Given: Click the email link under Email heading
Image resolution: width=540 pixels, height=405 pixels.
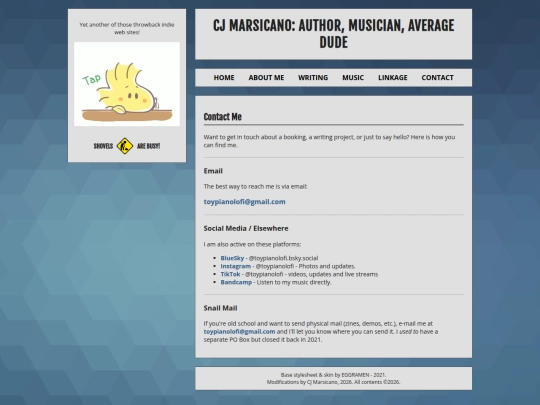Looking at the screenshot, I should pyautogui.click(x=245, y=202).
